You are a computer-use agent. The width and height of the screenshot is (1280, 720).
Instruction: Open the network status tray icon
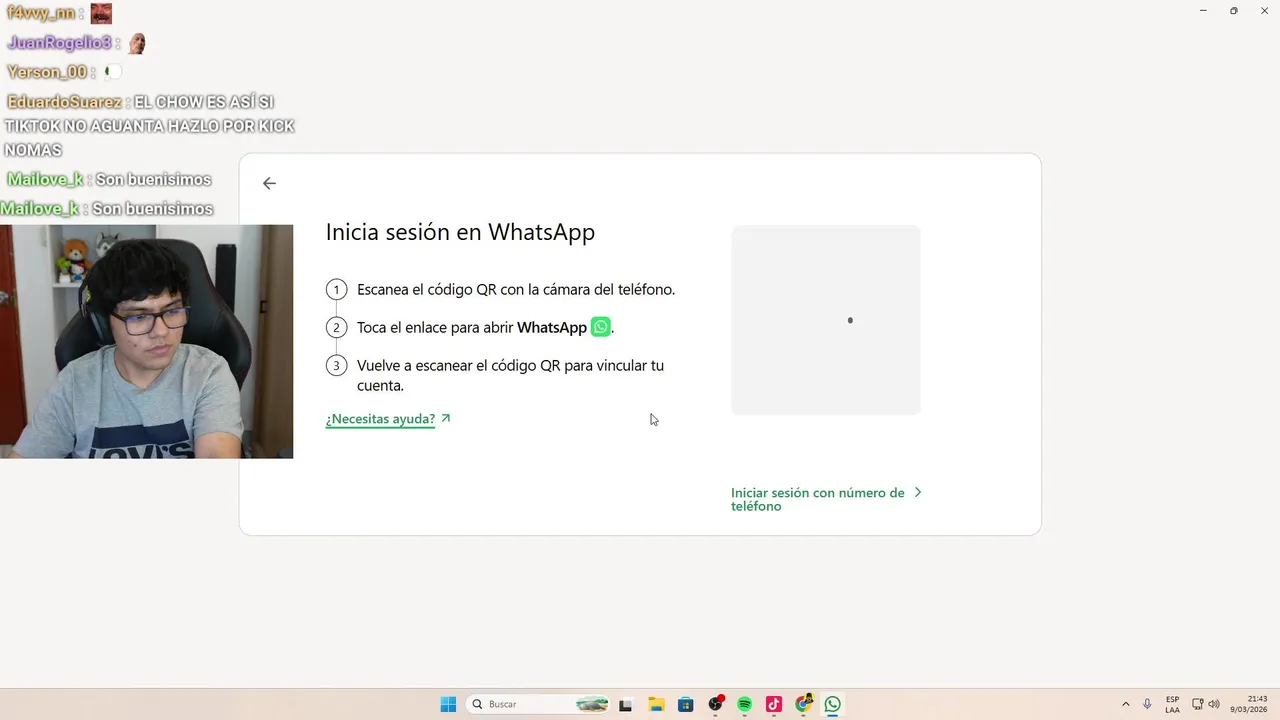pyautogui.click(x=1199, y=704)
